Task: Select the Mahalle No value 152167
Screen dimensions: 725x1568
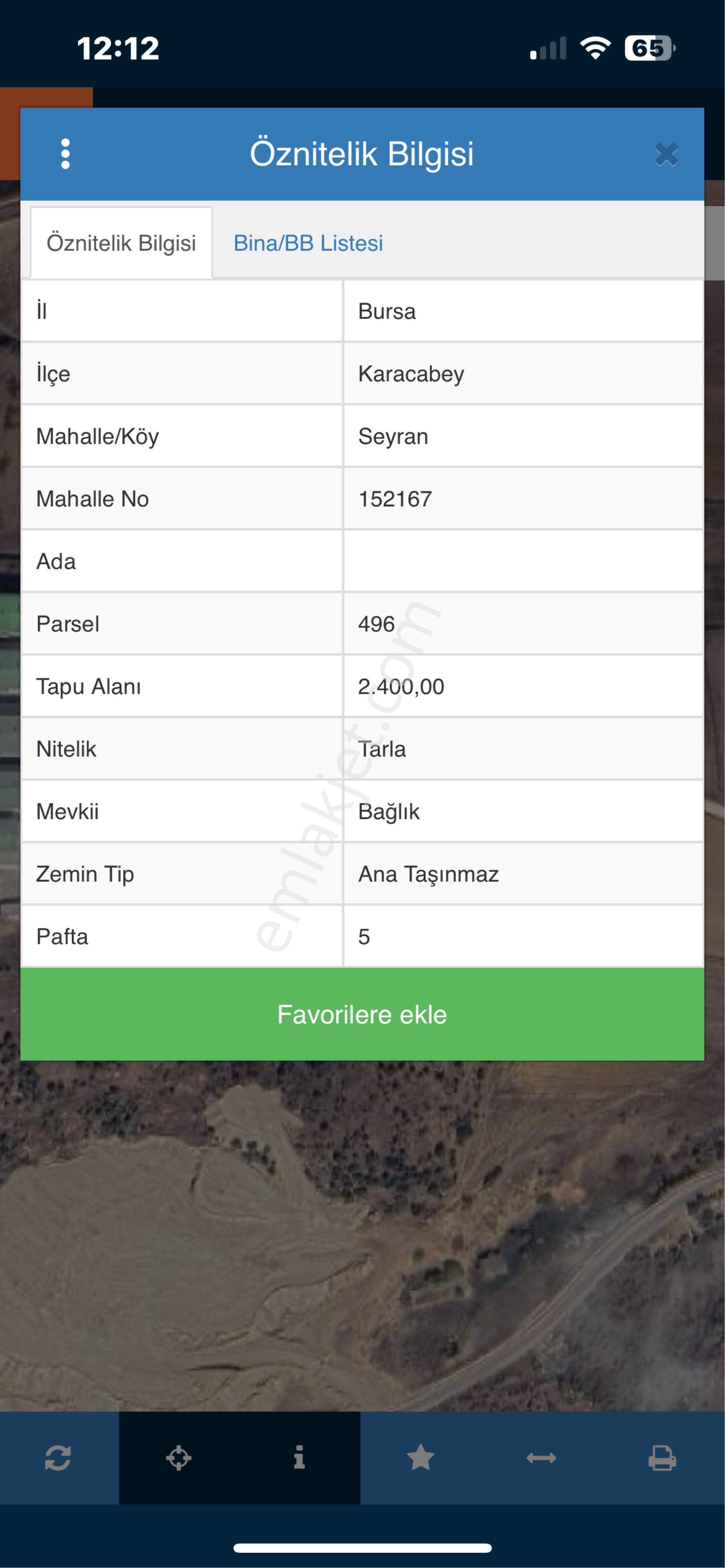Action: coord(395,499)
